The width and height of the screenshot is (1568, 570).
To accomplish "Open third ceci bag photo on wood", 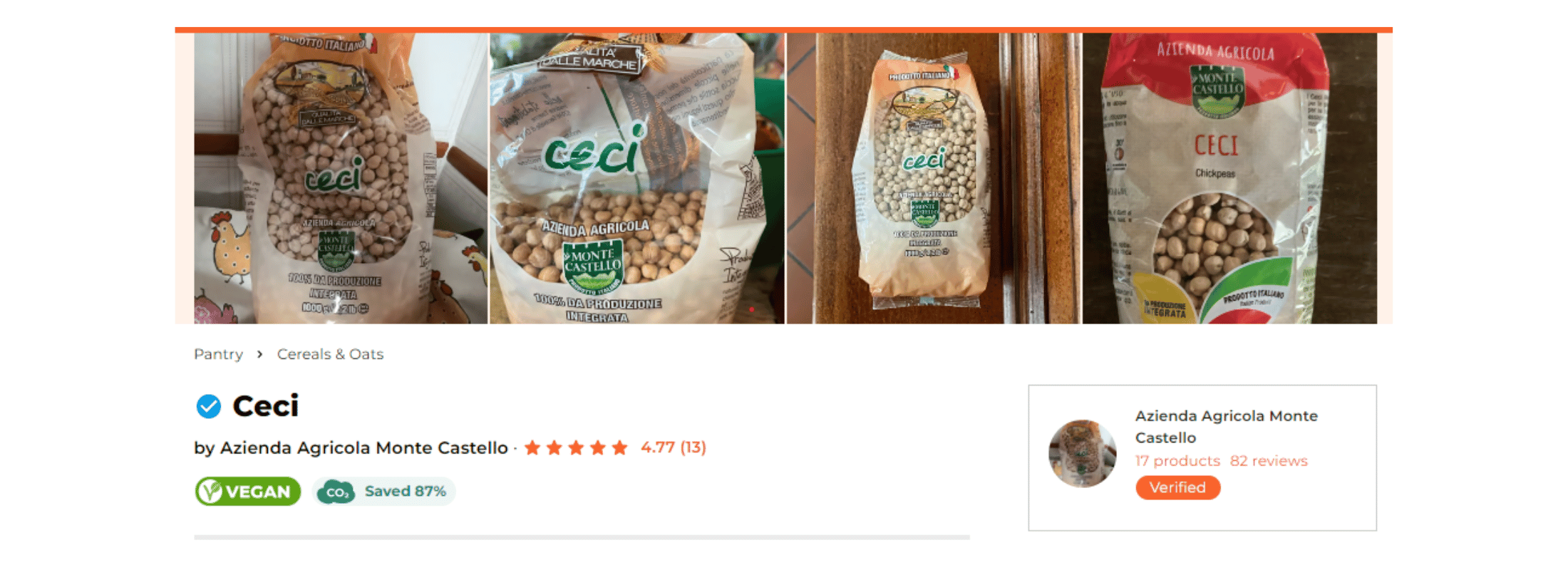I will [934, 178].
